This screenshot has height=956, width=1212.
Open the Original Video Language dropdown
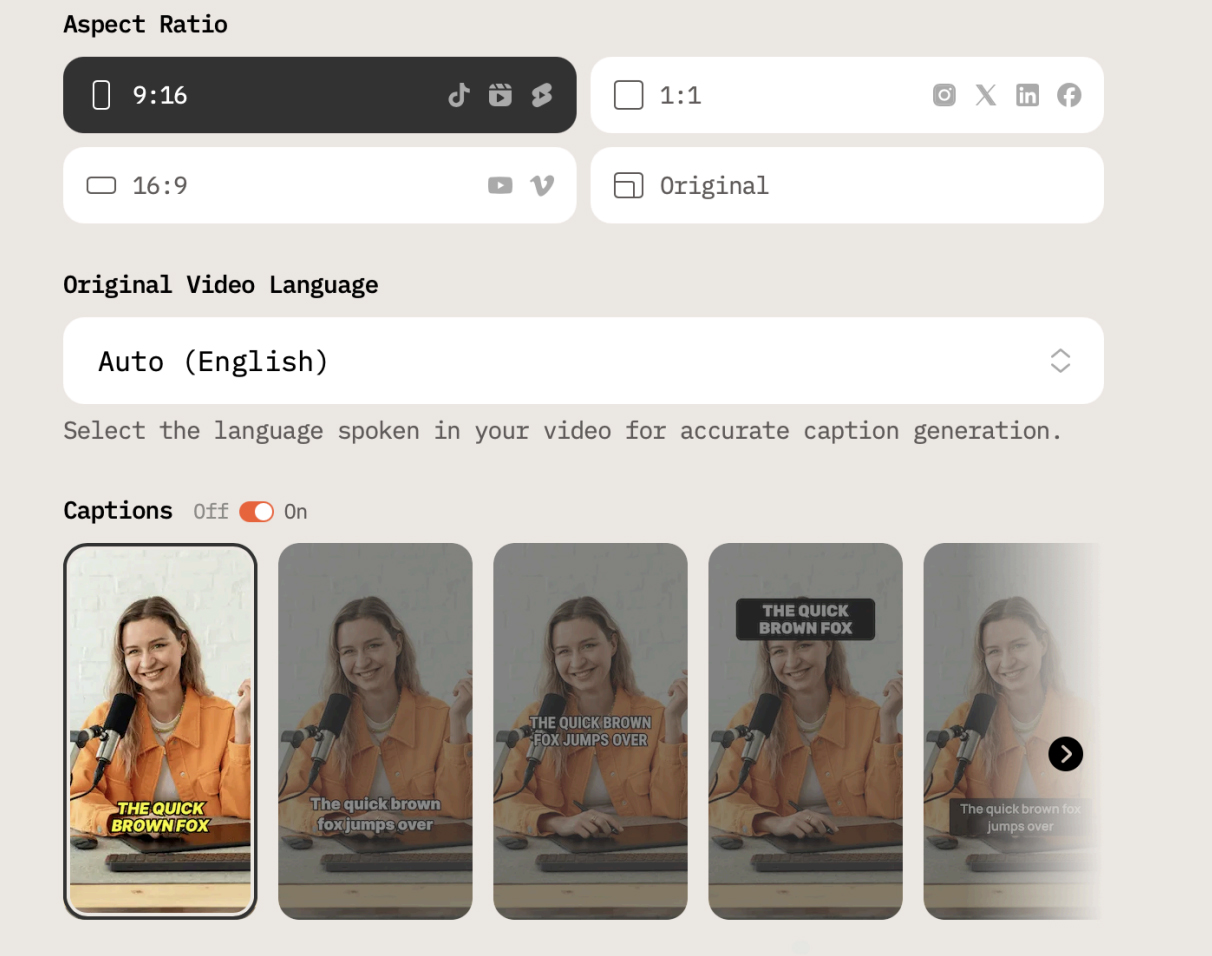tap(582, 361)
